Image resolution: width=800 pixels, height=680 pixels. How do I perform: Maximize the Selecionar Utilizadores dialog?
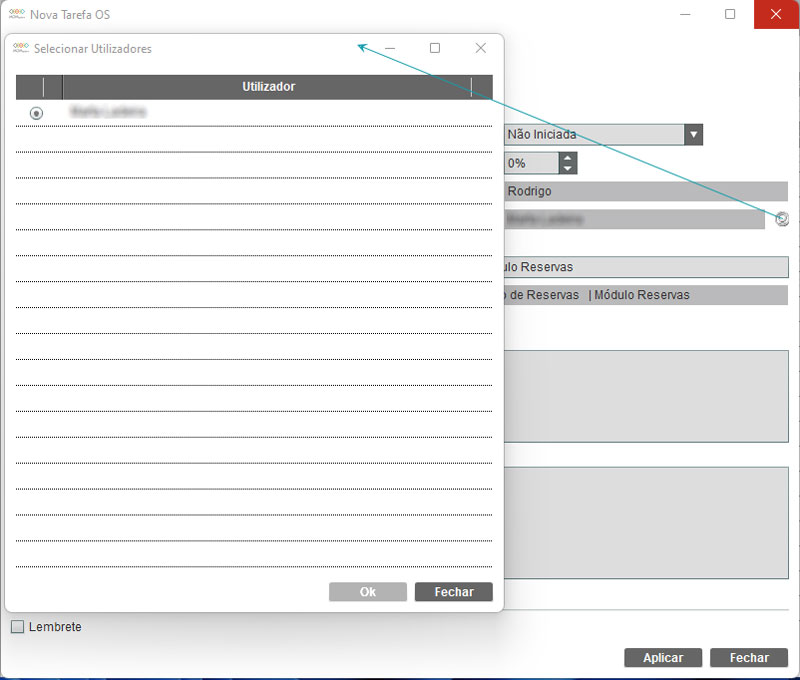click(435, 48)
